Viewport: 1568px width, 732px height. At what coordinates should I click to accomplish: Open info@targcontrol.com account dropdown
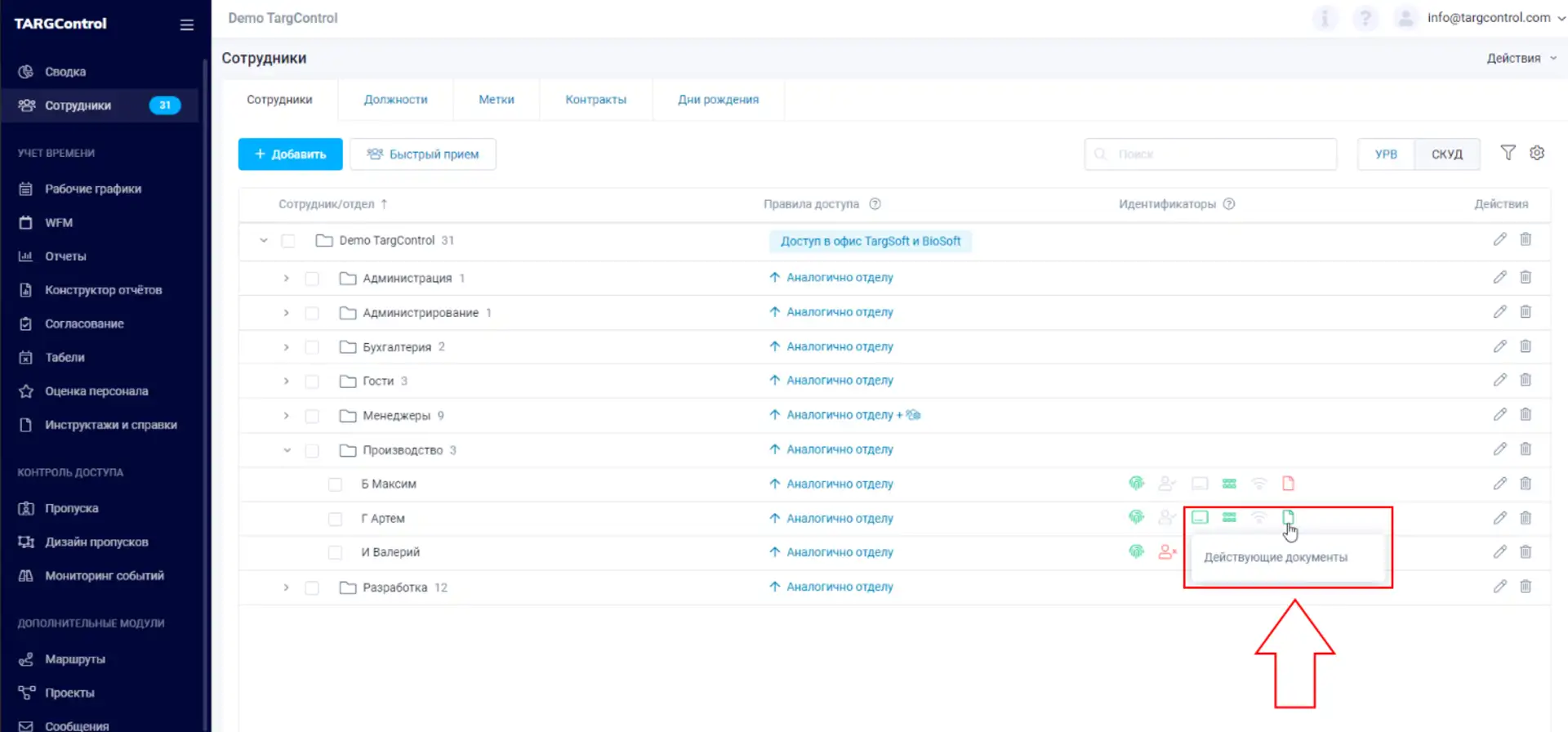(x=1495, y=18)
